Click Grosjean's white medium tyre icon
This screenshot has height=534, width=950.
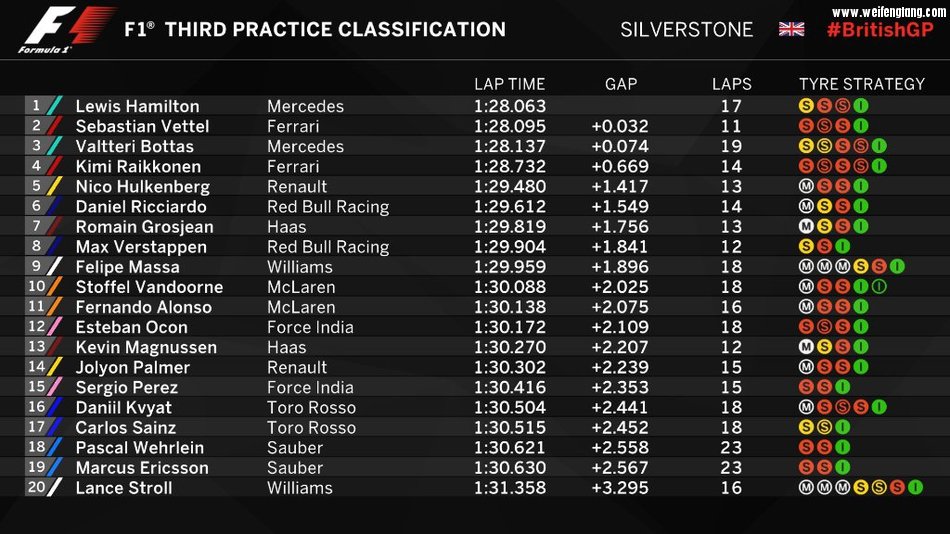[806, 227]
